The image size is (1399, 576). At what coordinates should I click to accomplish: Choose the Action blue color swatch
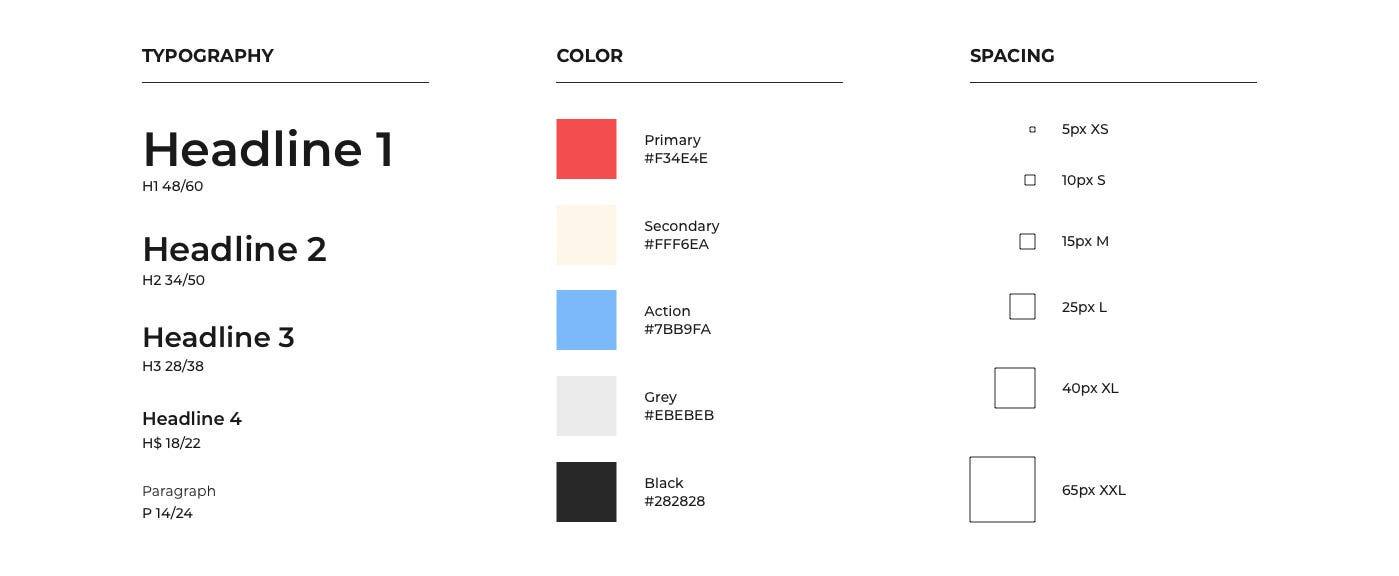pos(586,320)
